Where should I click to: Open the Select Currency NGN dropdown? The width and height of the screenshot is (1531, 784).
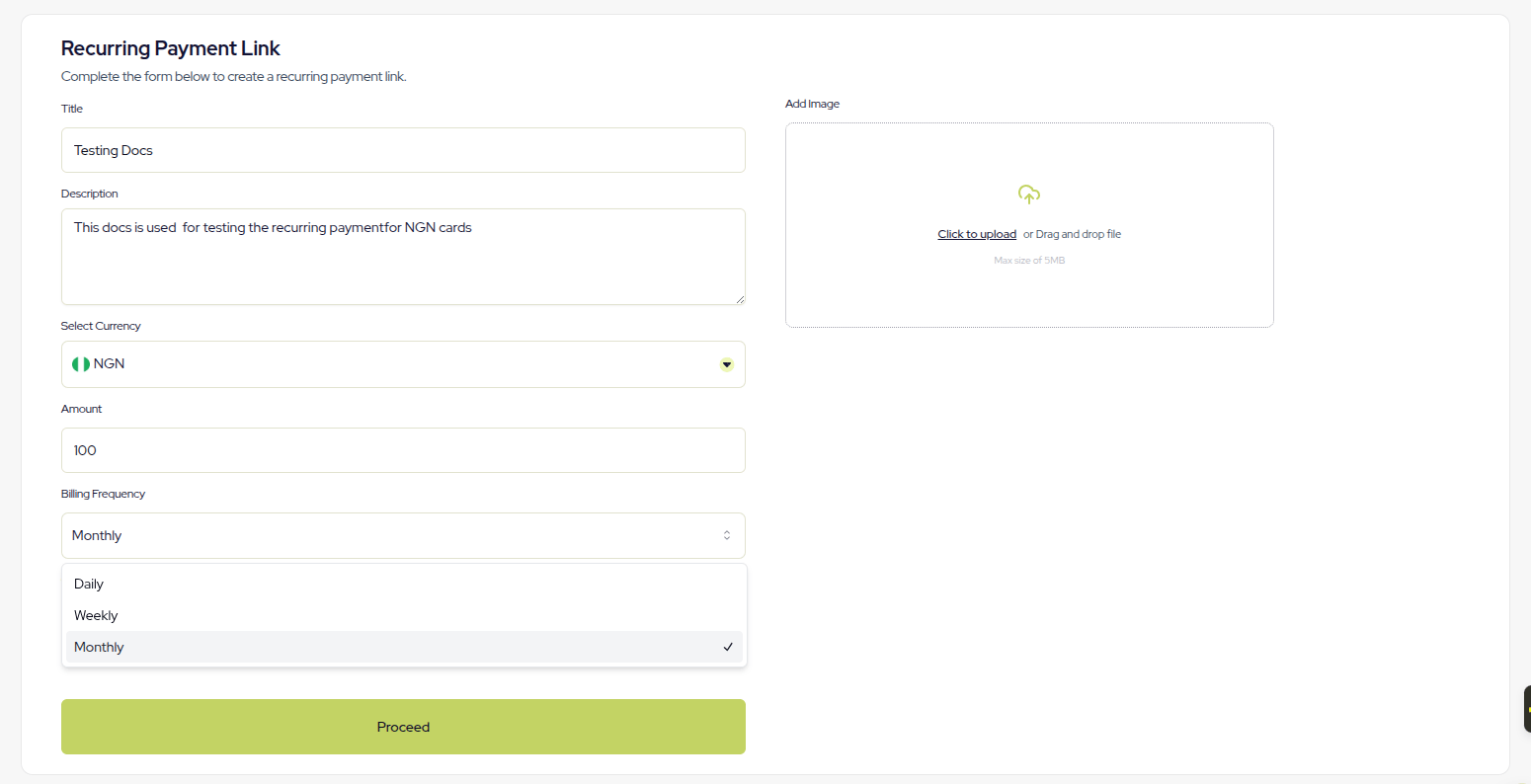(403, 364)
